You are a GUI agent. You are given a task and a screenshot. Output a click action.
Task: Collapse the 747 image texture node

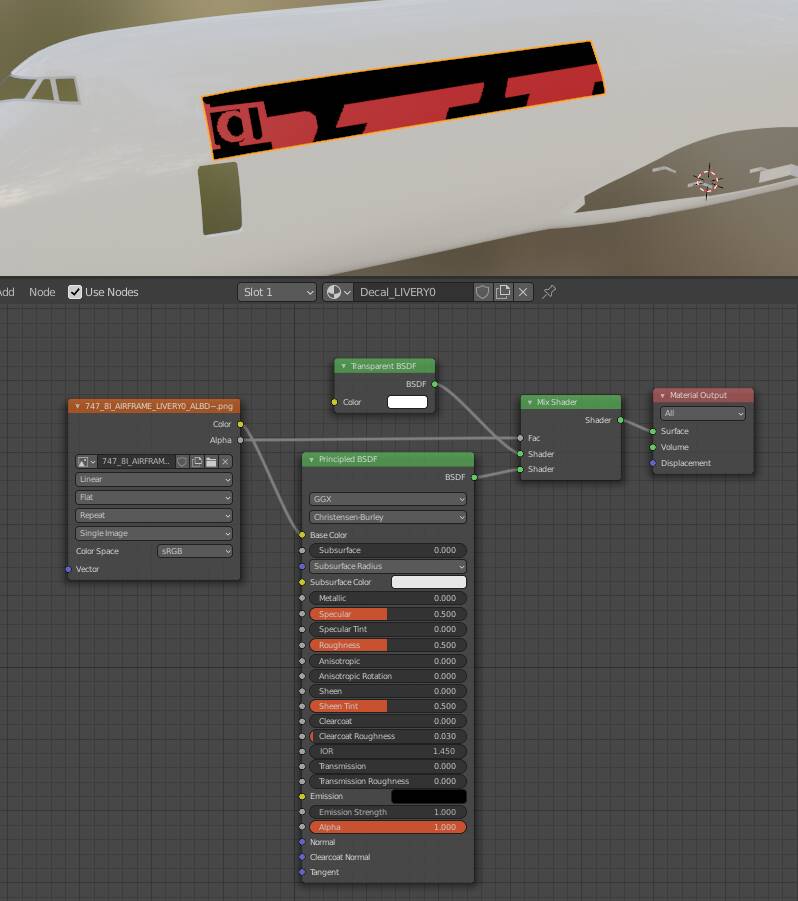(x=78, y=406)
